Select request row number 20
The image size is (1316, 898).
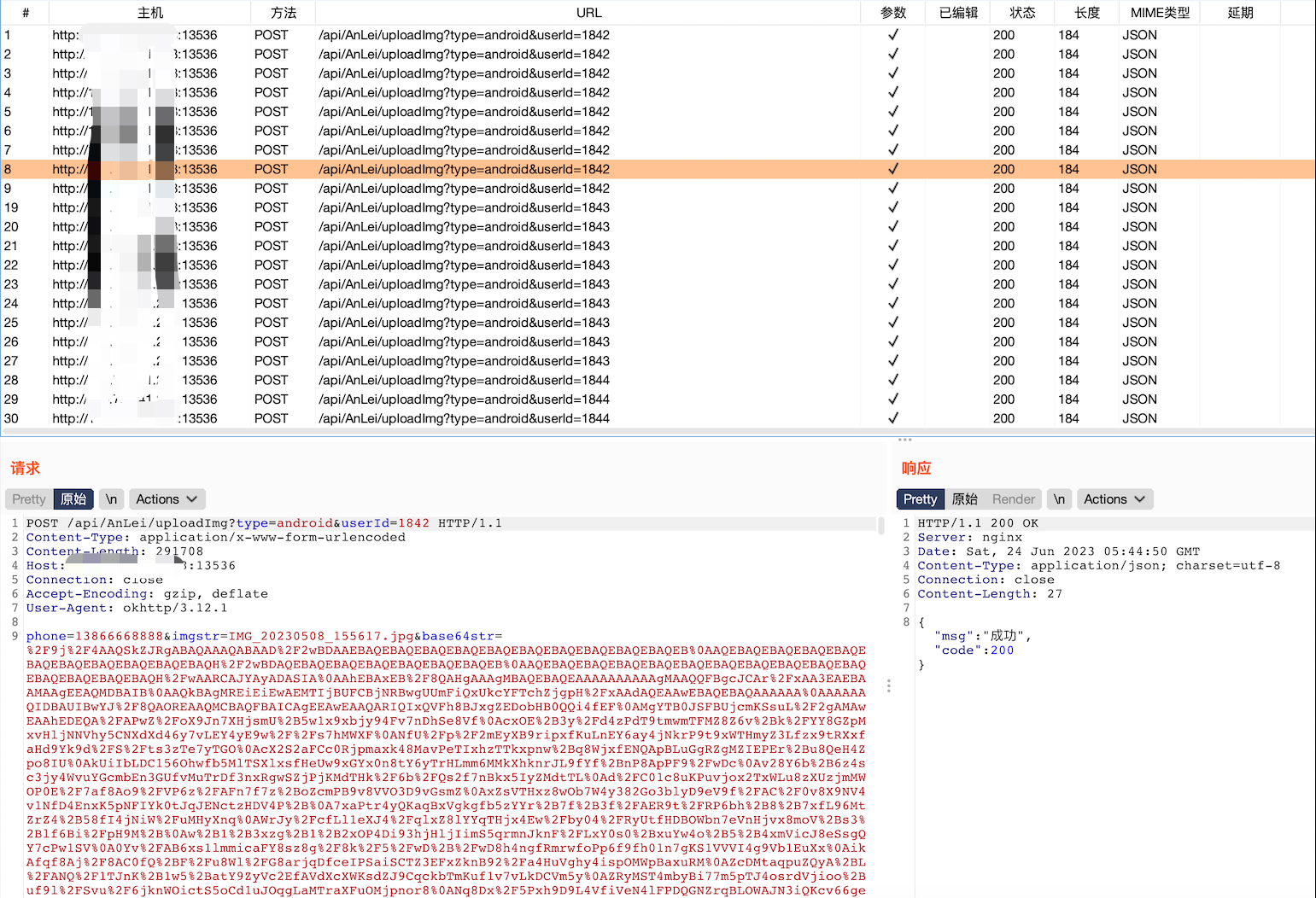pos(658,226)
